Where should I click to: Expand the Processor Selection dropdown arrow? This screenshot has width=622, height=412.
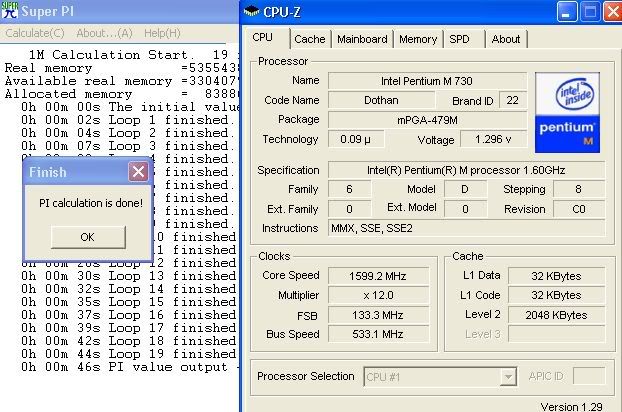pos(508,377)
